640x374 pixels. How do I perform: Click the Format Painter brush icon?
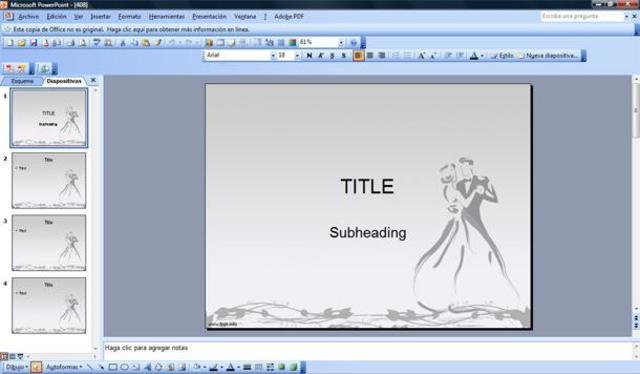(158, 42)
